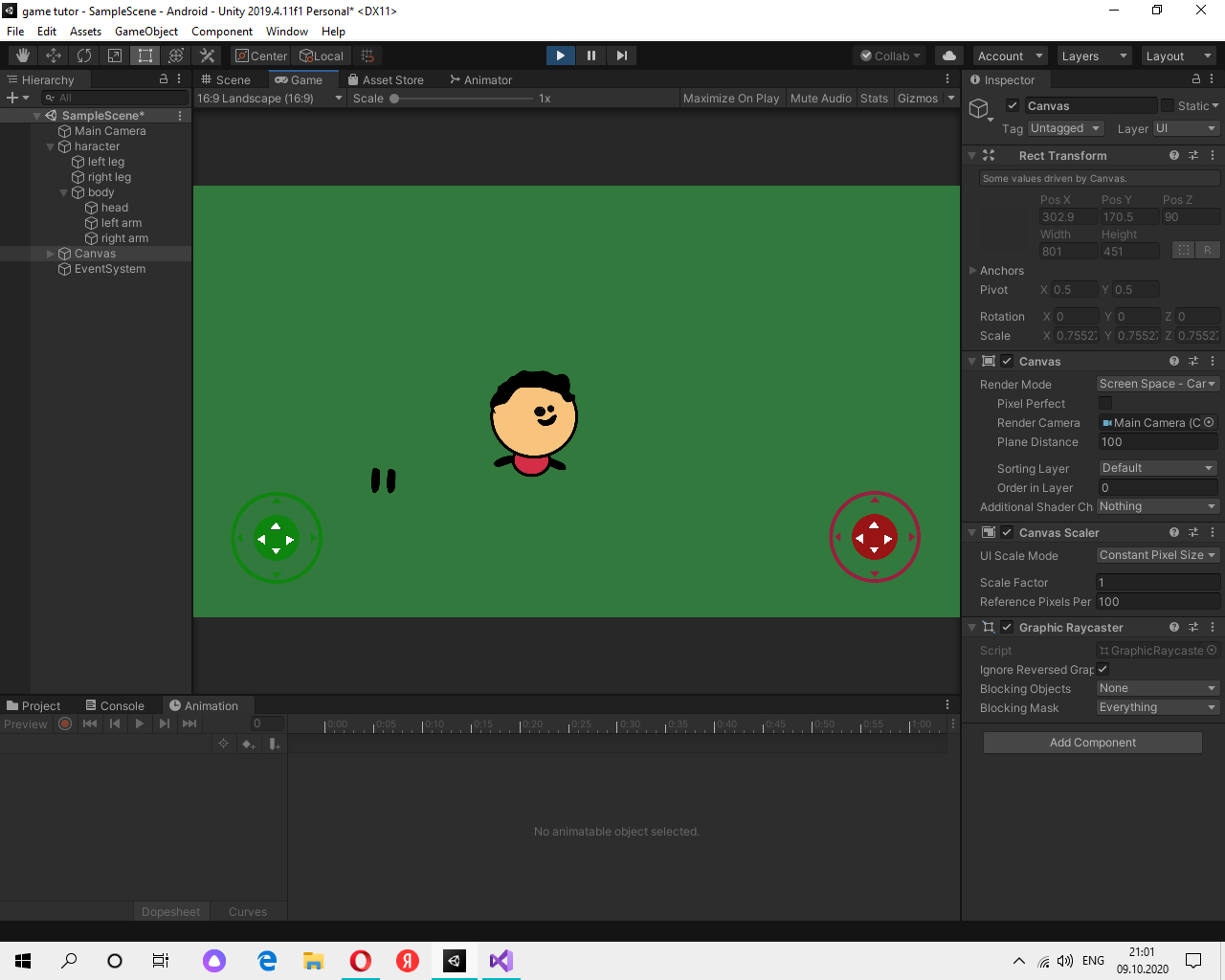Viewport: 1225px width, 980px height.
Task: Open Rect Transform help icon
Action: tap(1174, 155)
